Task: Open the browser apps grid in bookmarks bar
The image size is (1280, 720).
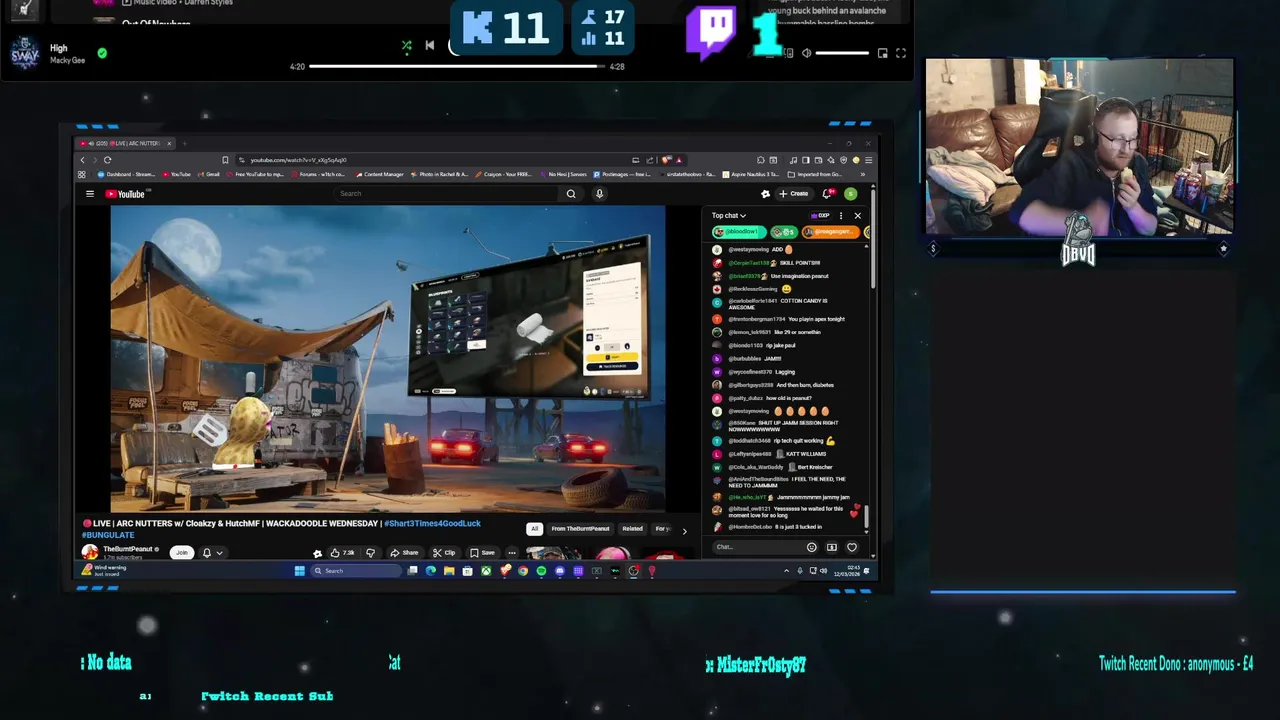Action: pyautogui.click(x=82, y=174)
